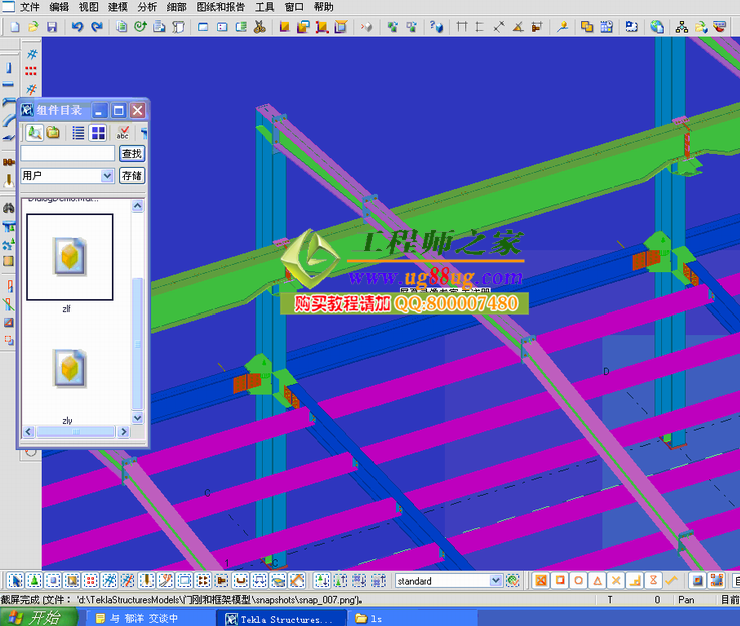Screen dimensions: 740x626
Task: Open the 图纸和报告 menu
Action: [x=220, y=6]
